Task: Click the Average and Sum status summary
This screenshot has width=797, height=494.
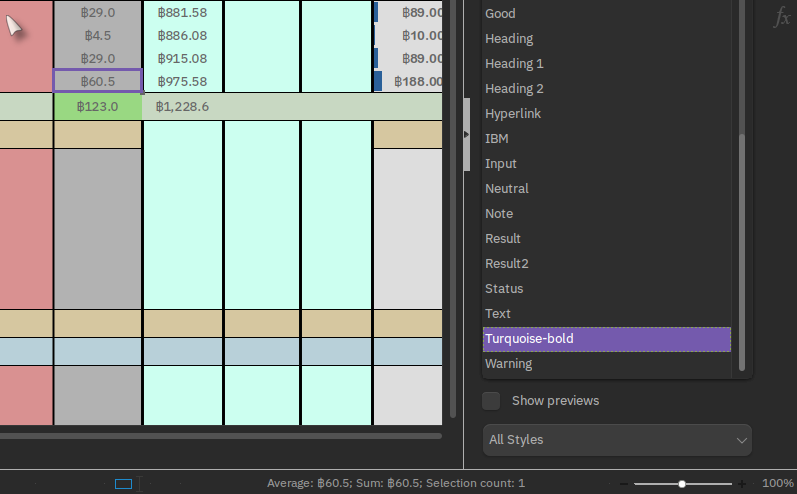Action: coord(395,483)
